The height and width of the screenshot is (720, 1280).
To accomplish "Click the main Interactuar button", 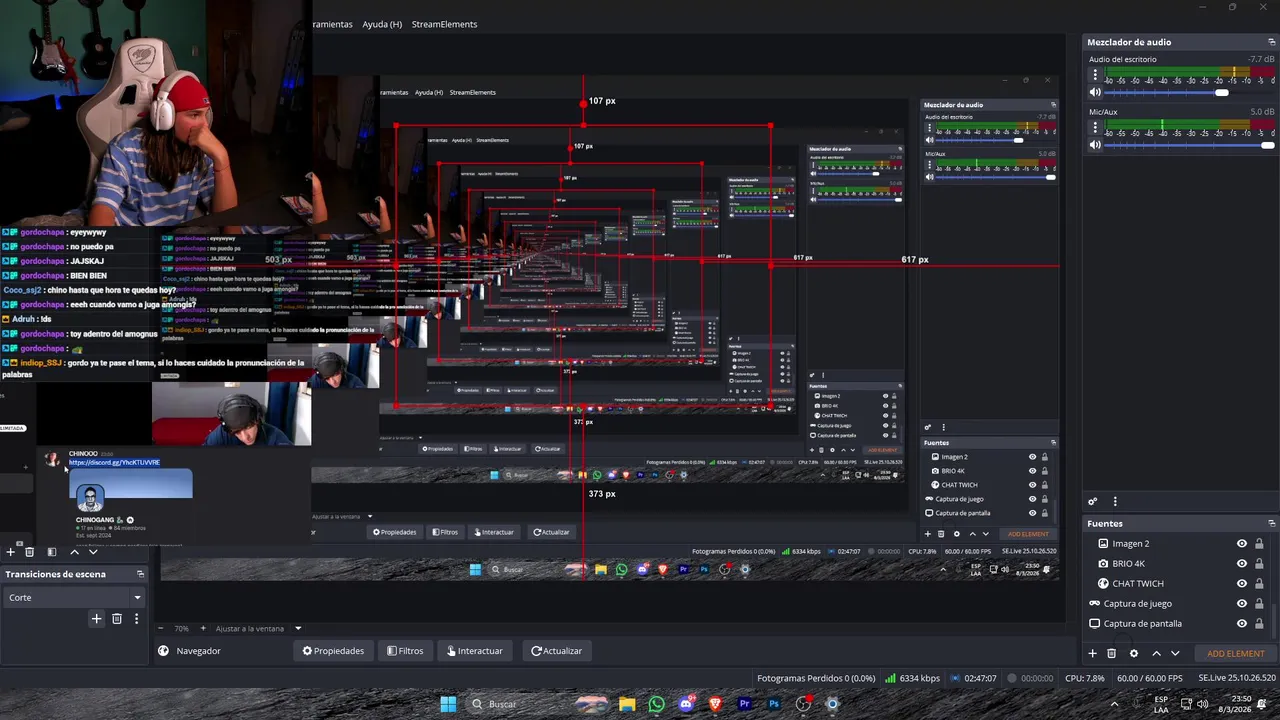I will tap(476, 651).
